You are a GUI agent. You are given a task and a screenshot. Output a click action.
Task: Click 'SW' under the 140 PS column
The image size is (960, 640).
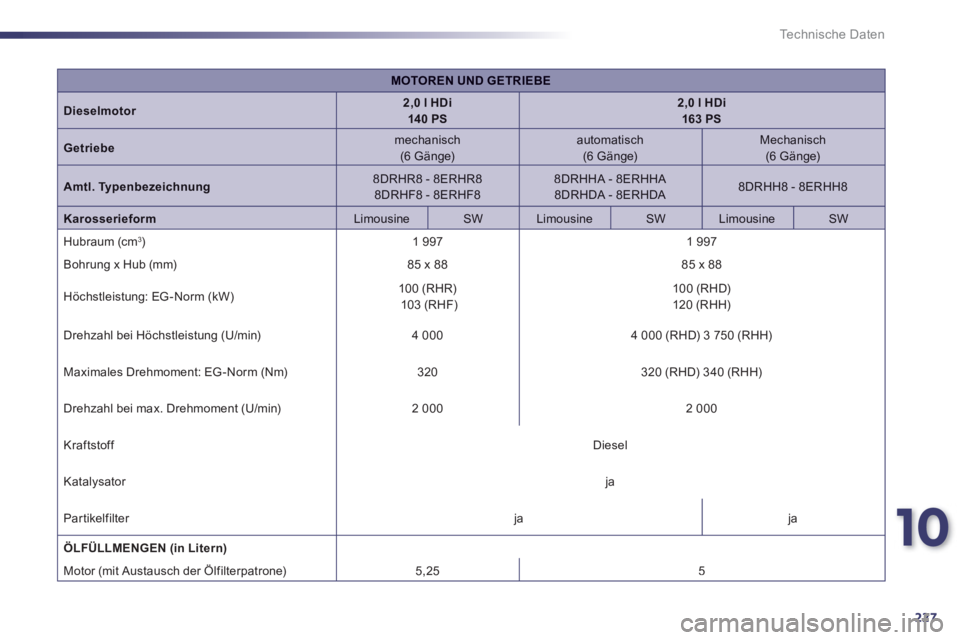tap(473, 219)
